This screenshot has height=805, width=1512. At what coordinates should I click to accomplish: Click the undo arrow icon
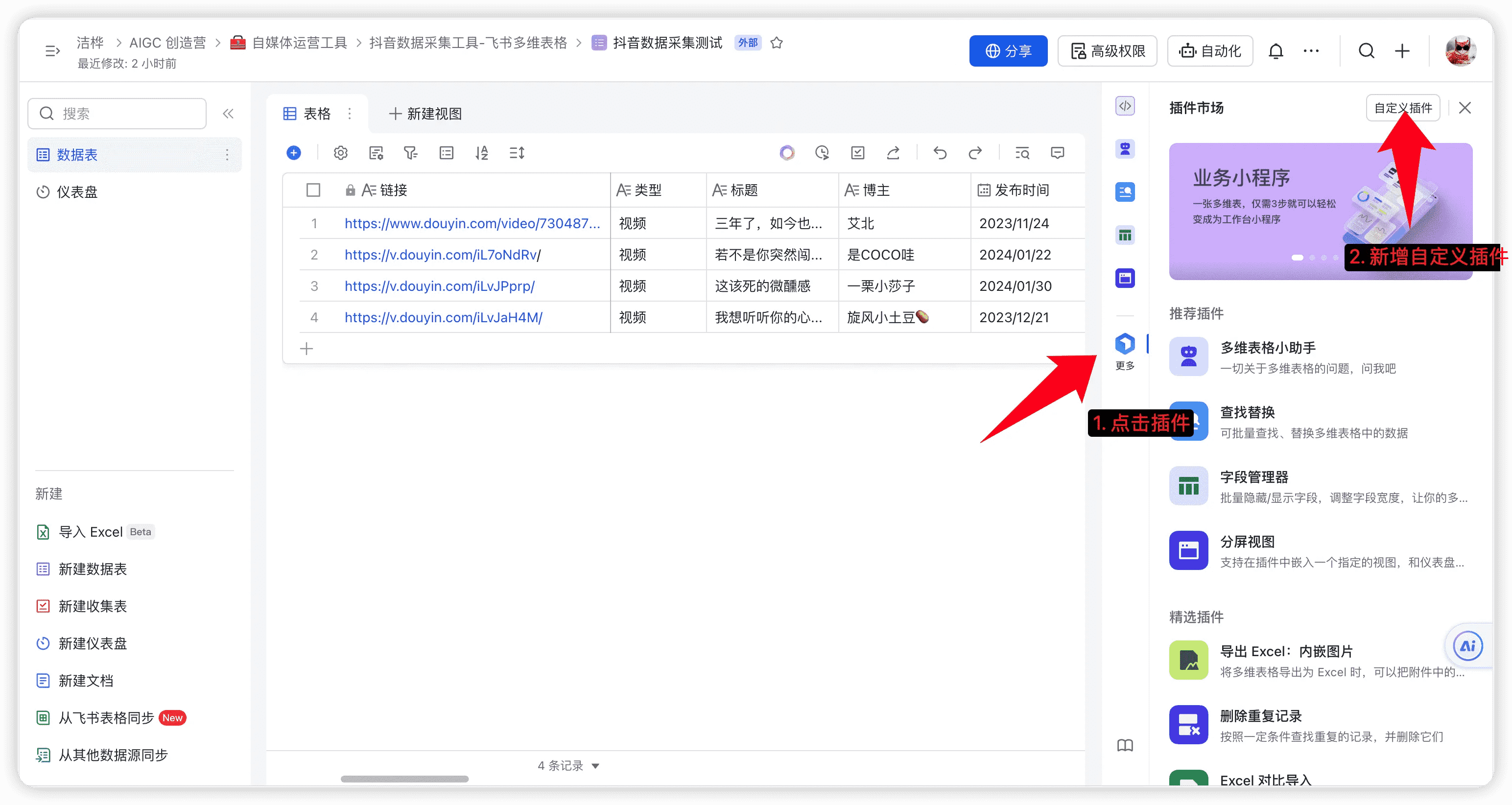coord(940,153)
